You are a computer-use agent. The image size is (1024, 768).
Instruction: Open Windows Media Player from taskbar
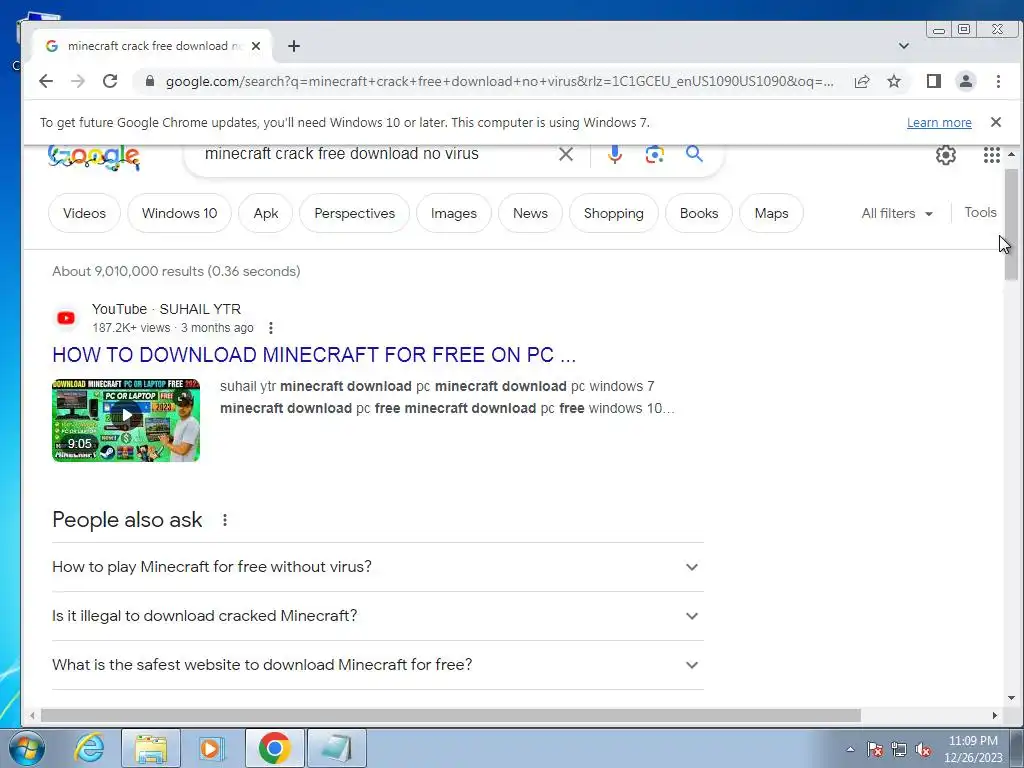pos(211,748)
